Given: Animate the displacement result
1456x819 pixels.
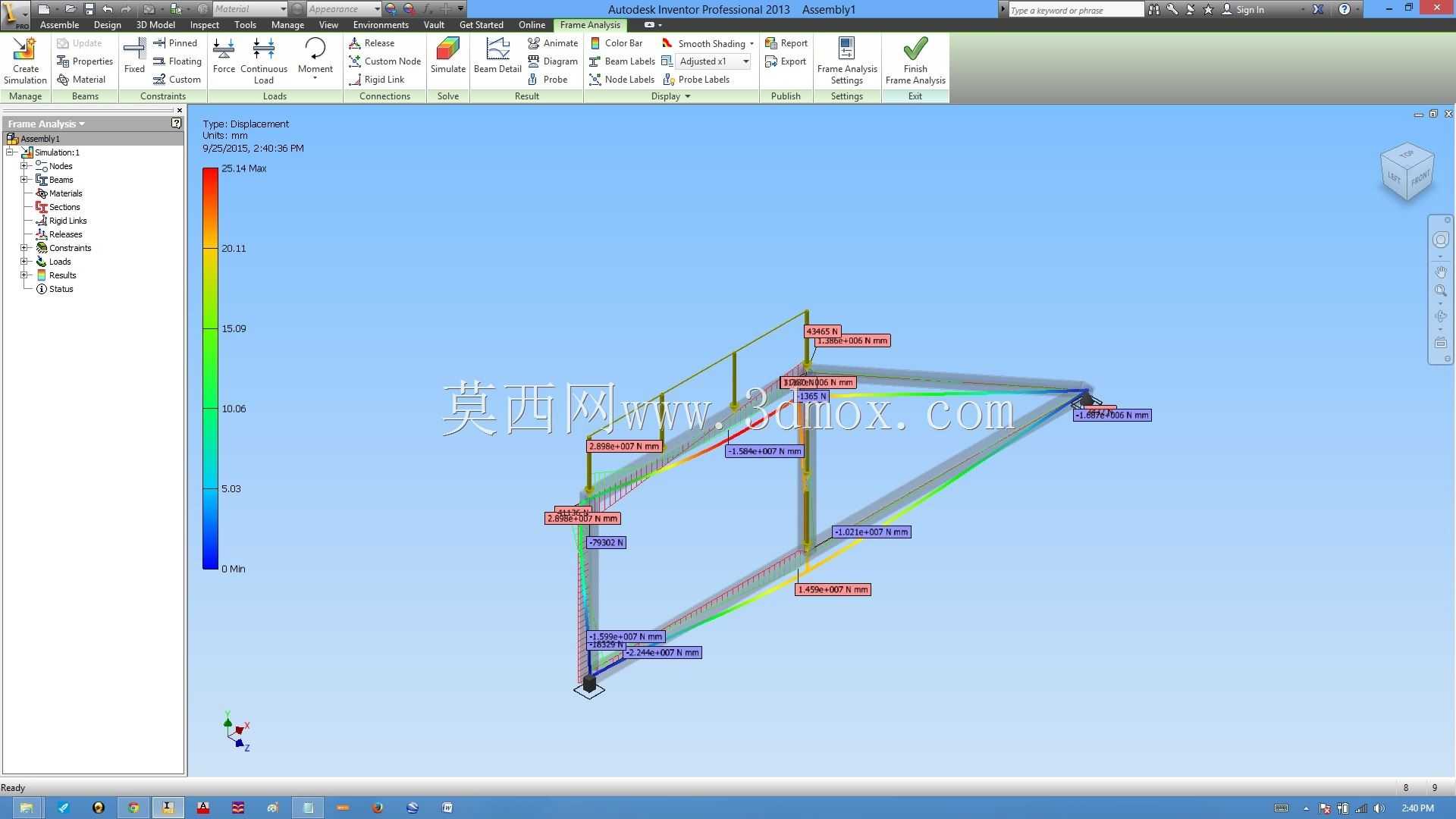Looking at the screenshot, I should coord(553,43).
